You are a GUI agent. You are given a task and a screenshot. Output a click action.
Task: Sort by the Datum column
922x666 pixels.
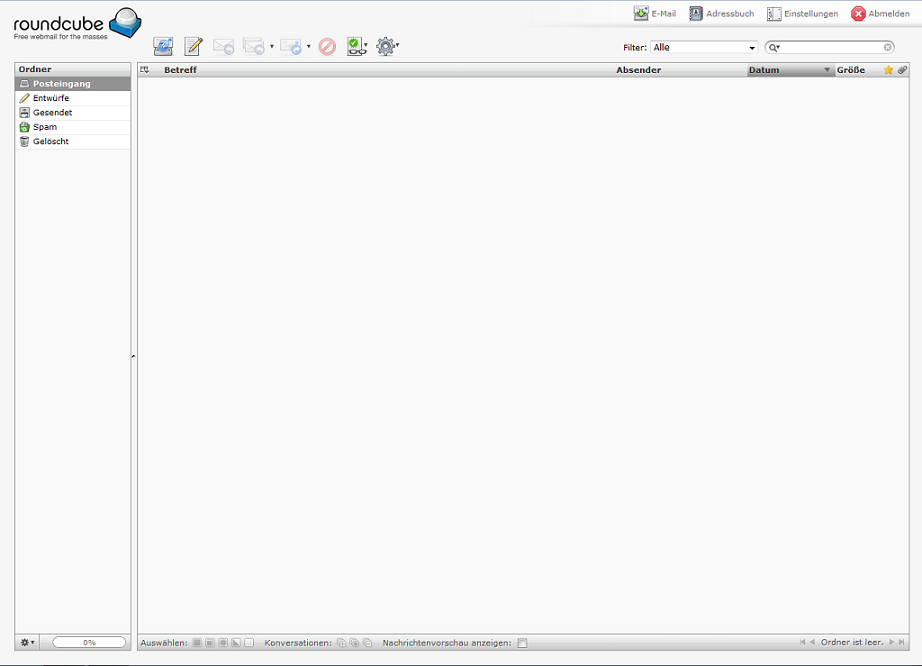point(790,70)
